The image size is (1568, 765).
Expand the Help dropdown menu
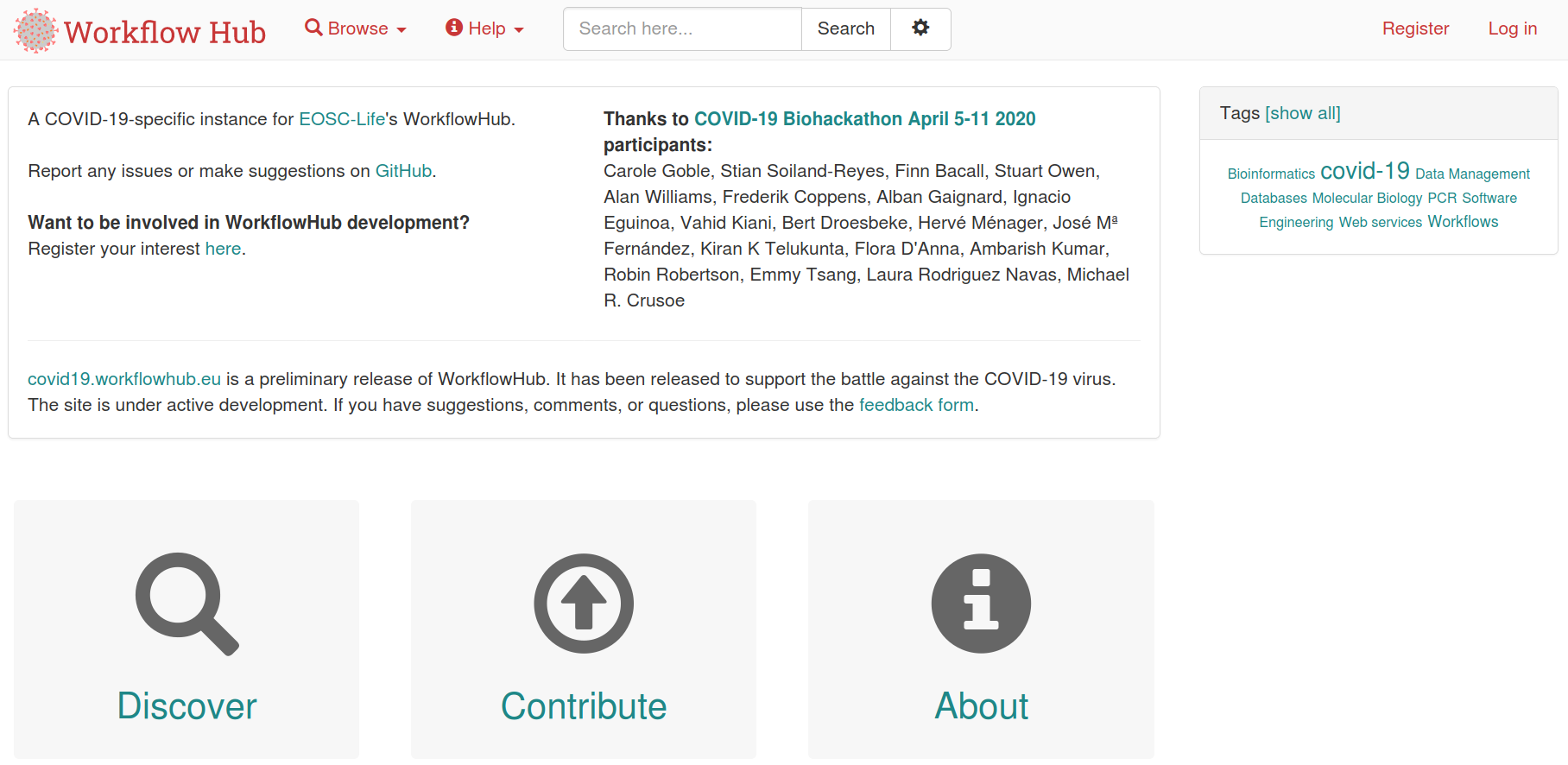(x=484, y=28)
